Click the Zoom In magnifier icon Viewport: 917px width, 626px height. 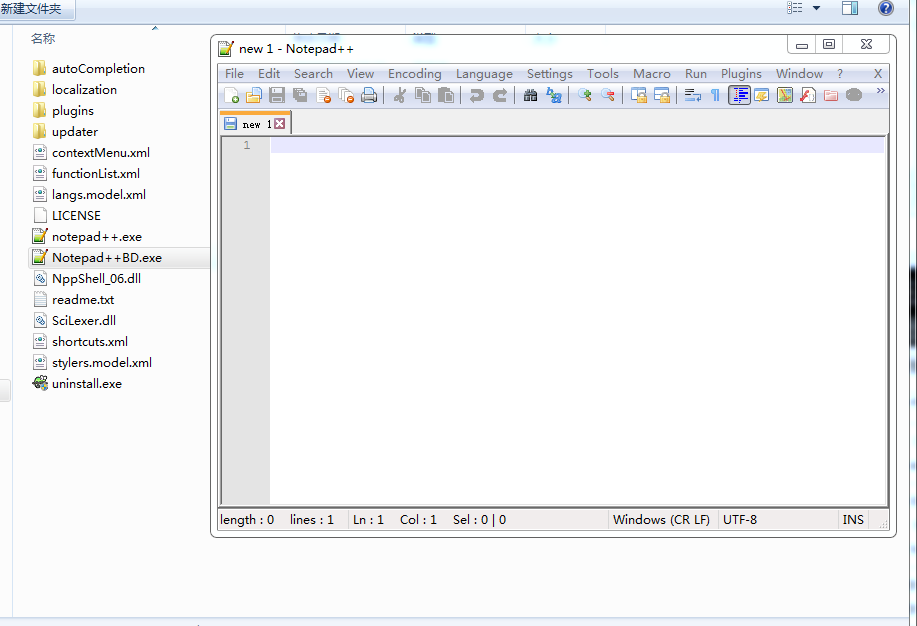[584, 95]
